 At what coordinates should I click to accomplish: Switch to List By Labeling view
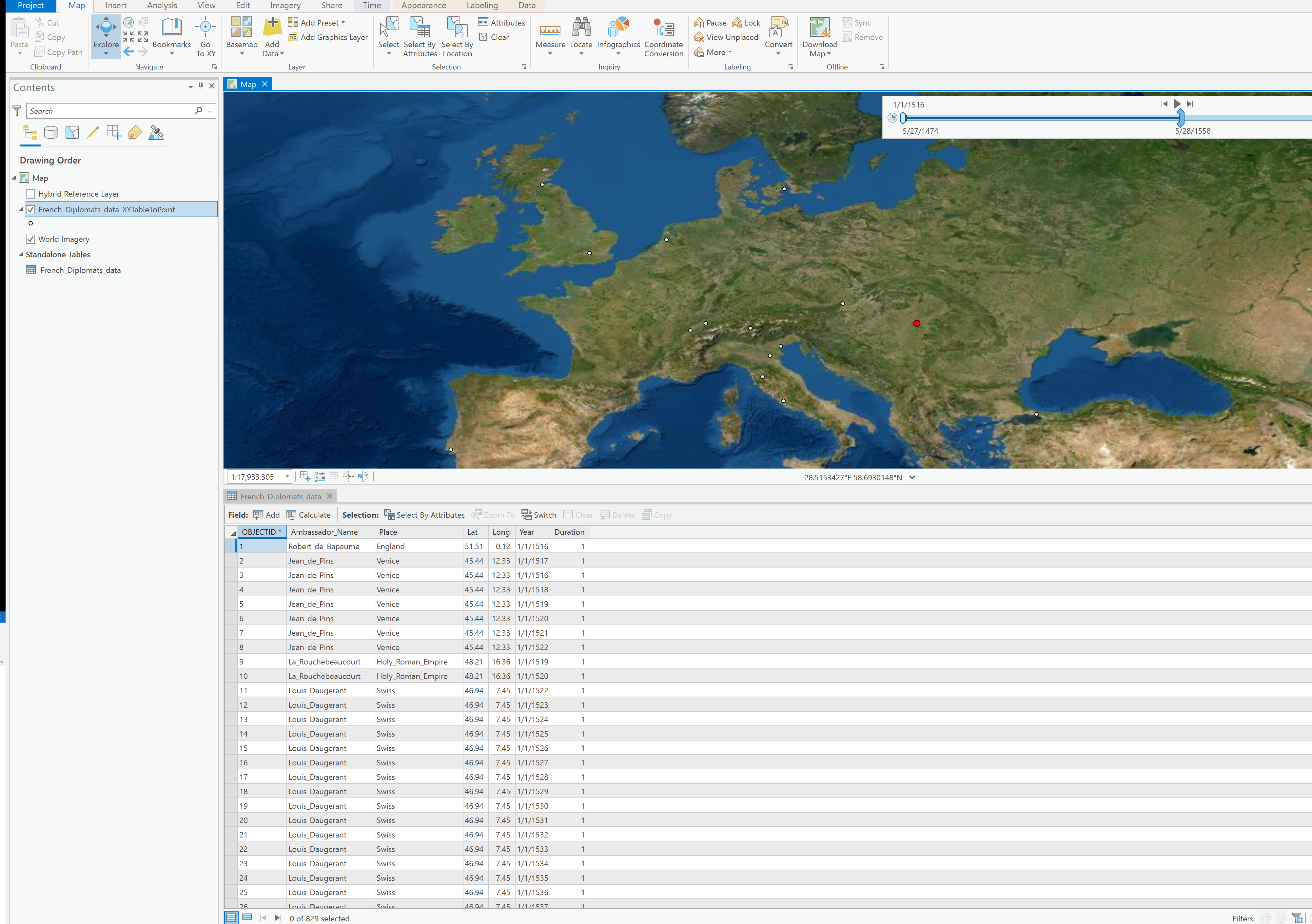tap(135, 133)
